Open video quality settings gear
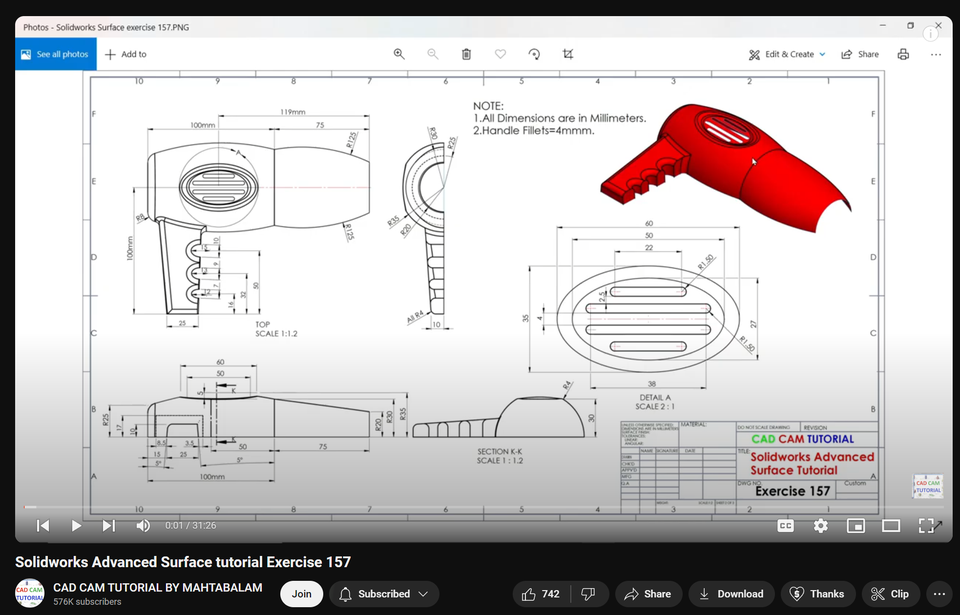 [x=820, y=525]
